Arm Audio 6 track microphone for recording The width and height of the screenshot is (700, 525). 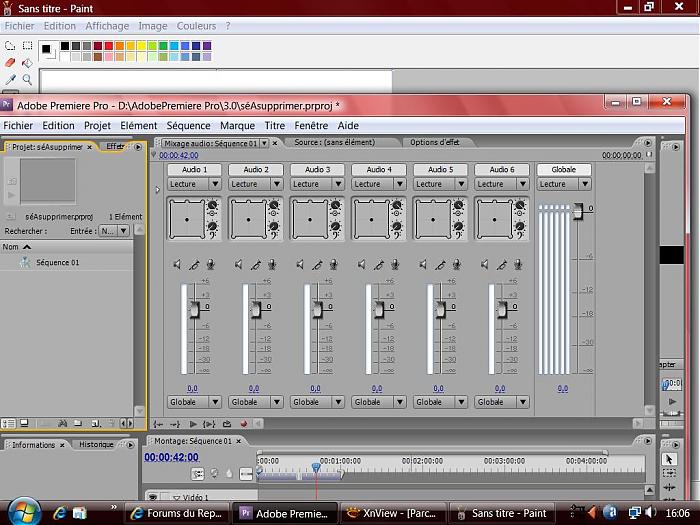pyautogui.click(x=518, y=265)
